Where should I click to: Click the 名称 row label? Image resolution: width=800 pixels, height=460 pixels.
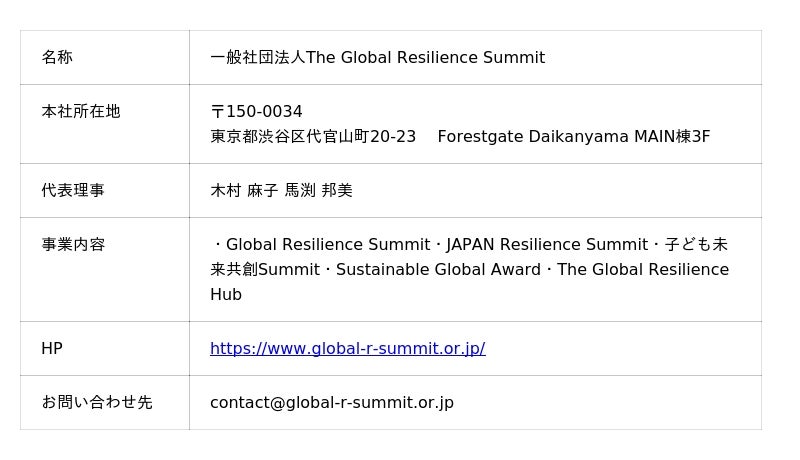[x=57, y=58]
